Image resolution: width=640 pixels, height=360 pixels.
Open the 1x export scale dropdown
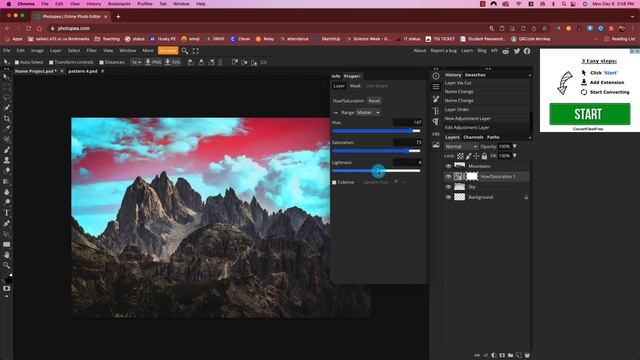[x=136, y=62]
